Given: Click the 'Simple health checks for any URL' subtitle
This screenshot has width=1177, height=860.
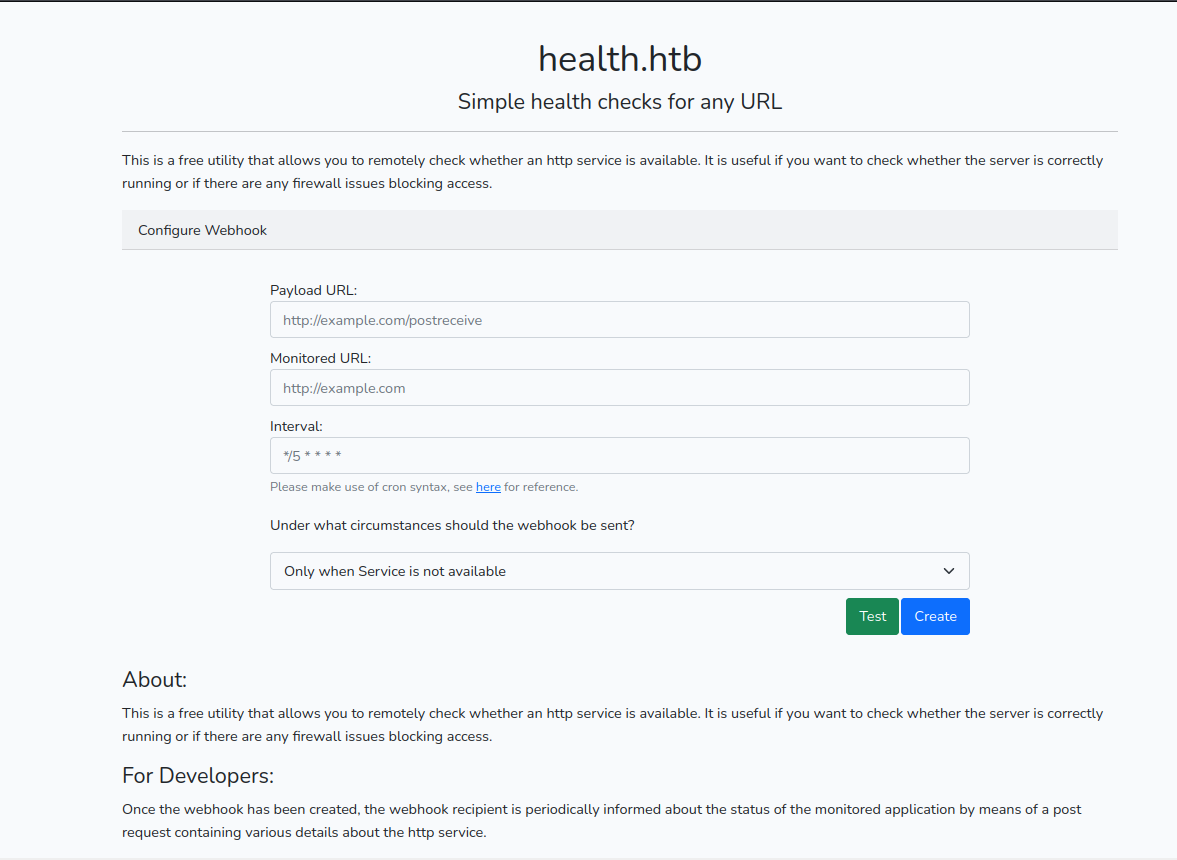Looking at the screenshot, I should pyautogui.click(x=619, y=102).
